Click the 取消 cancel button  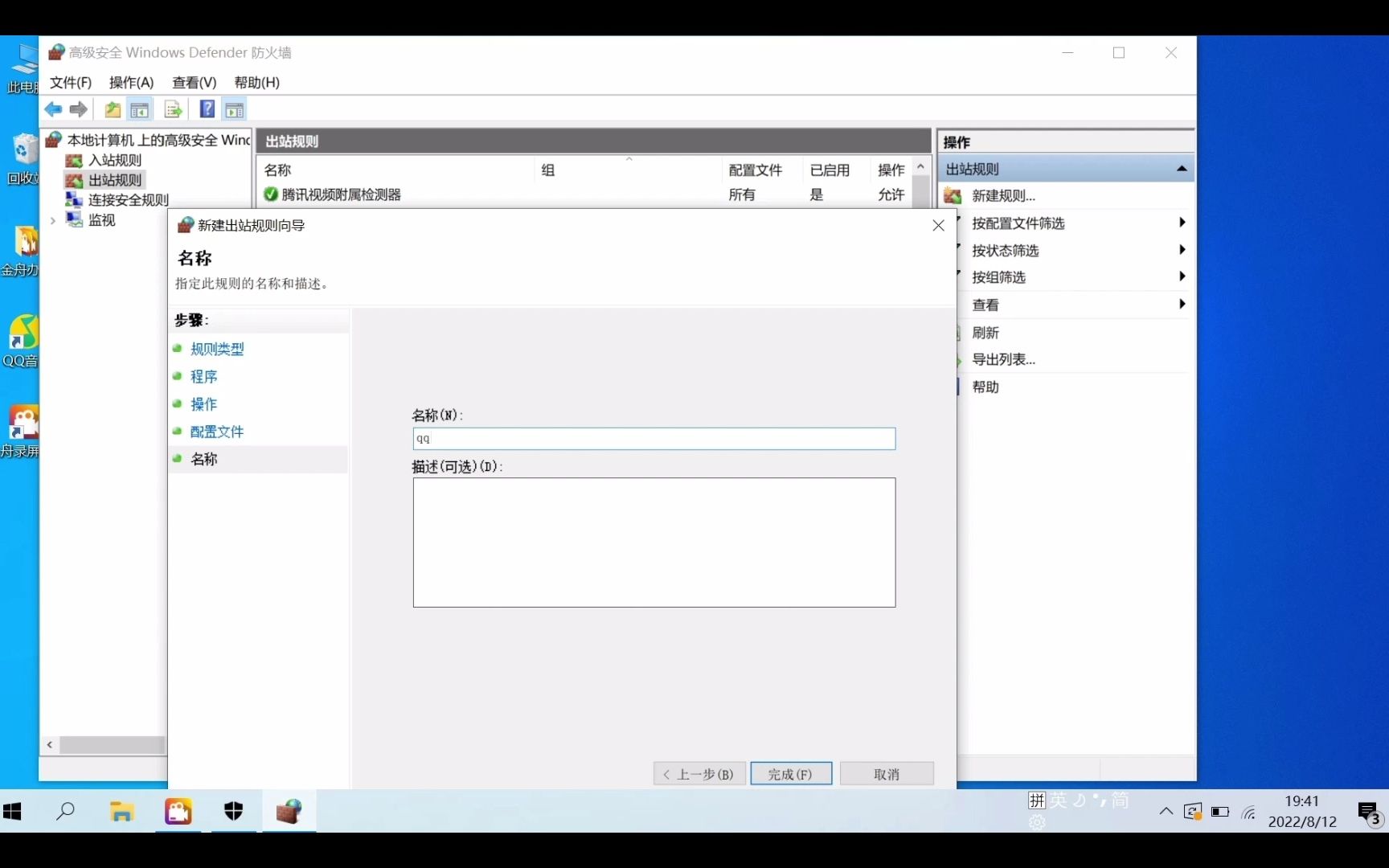(887, 774)
